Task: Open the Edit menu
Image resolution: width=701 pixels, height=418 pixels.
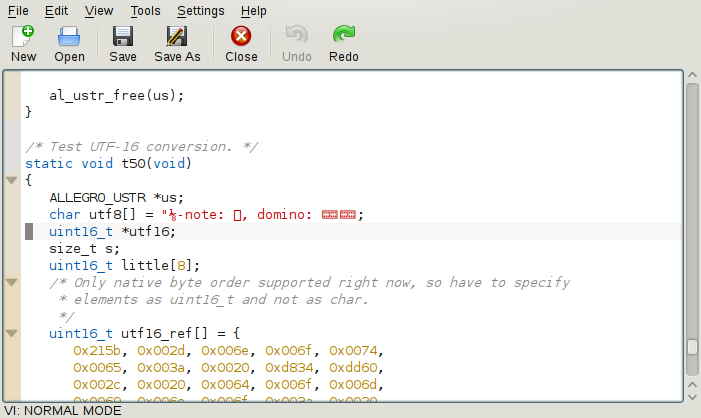Action: point(56,10)
